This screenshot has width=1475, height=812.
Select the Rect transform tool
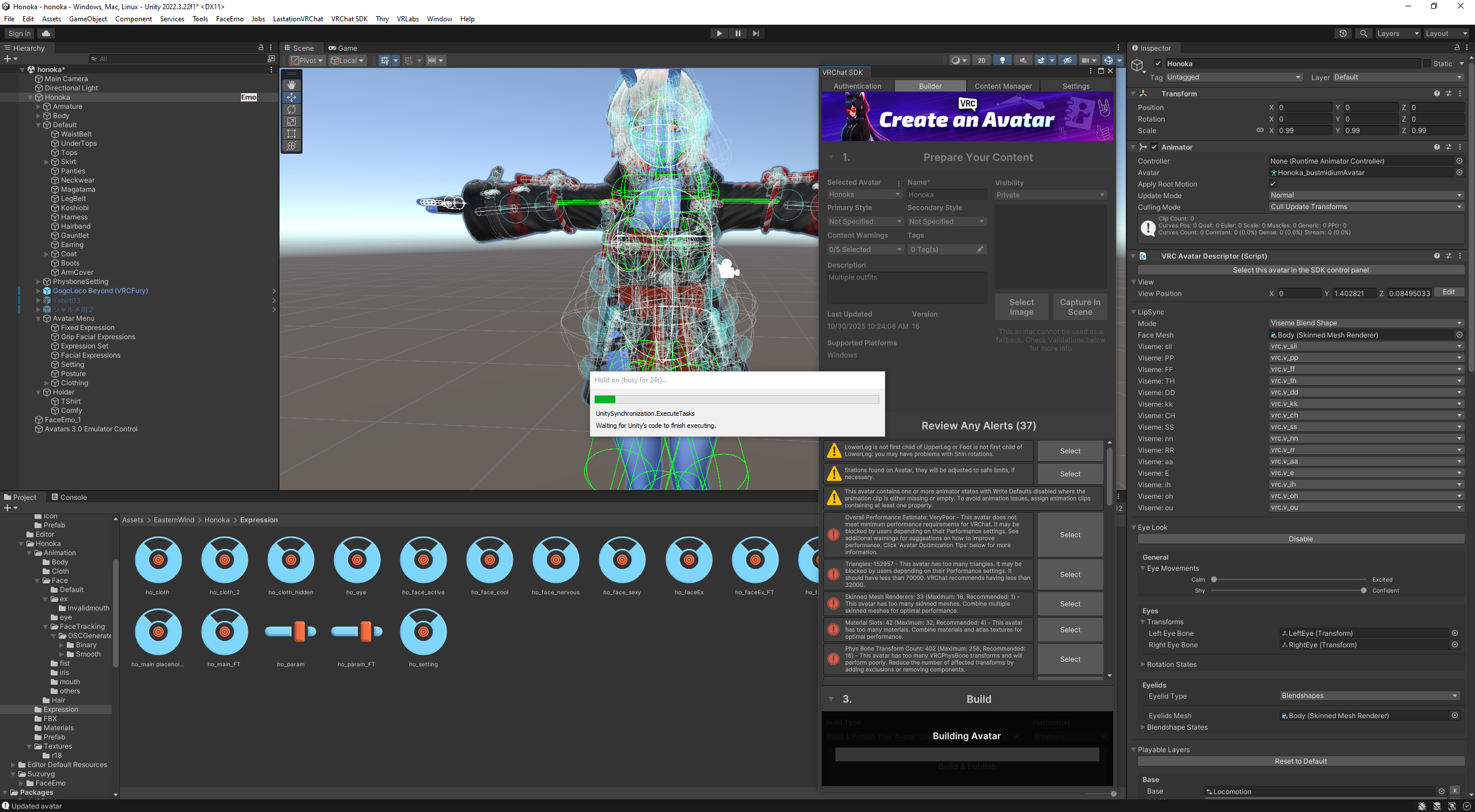(292, 134)
